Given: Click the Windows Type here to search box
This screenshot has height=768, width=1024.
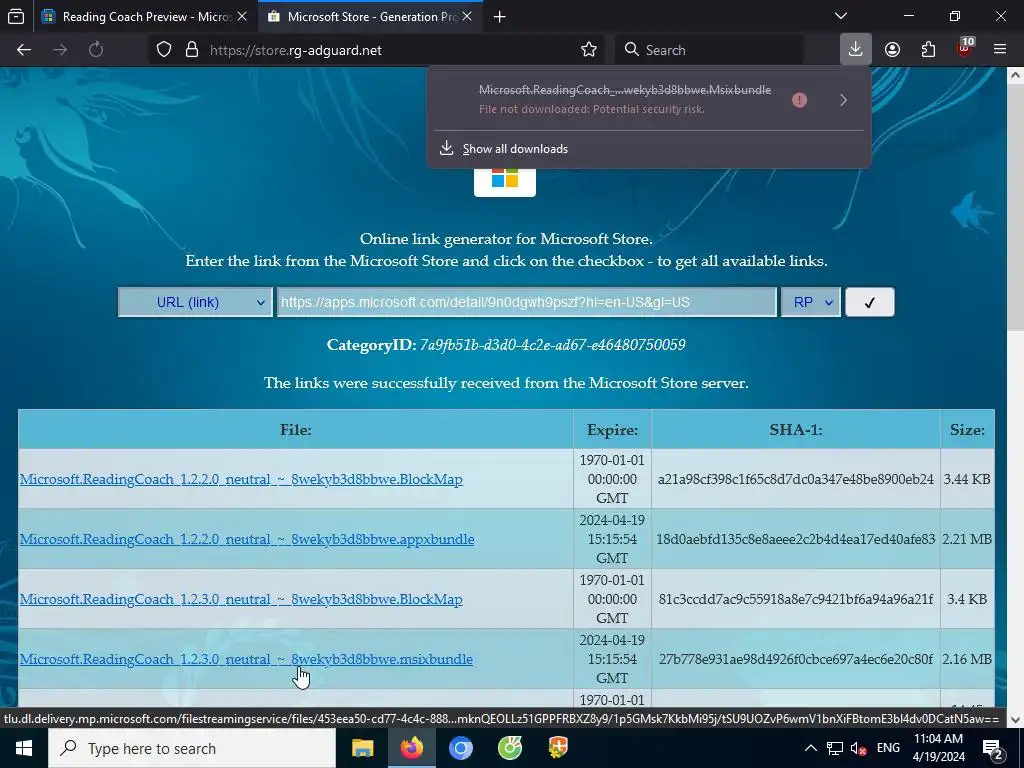Looking at the screenshot, I should [x=192, y=748].
